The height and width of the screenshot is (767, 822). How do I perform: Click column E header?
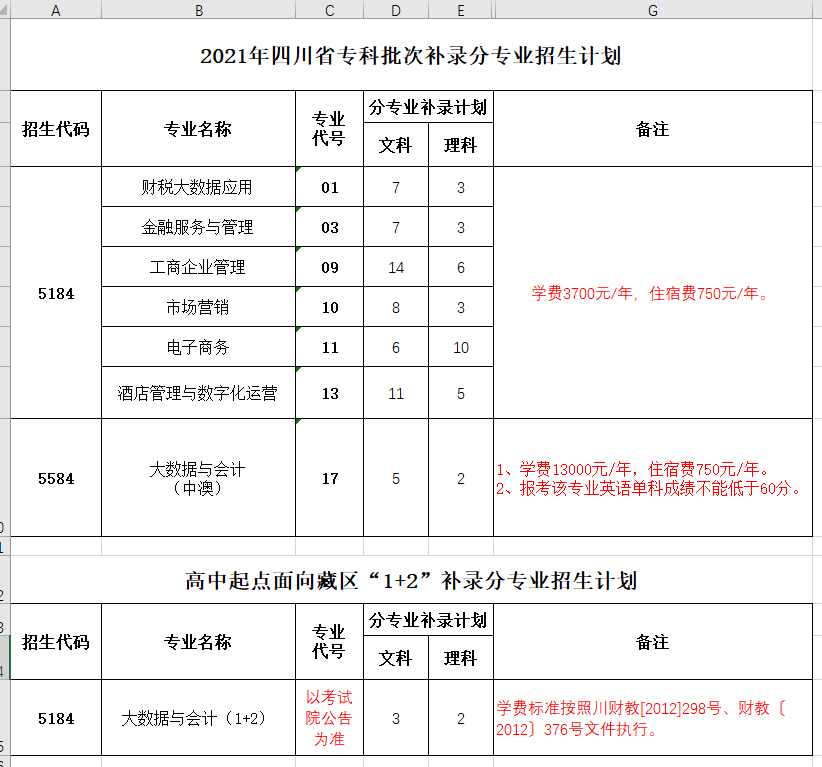click(460, 10)
